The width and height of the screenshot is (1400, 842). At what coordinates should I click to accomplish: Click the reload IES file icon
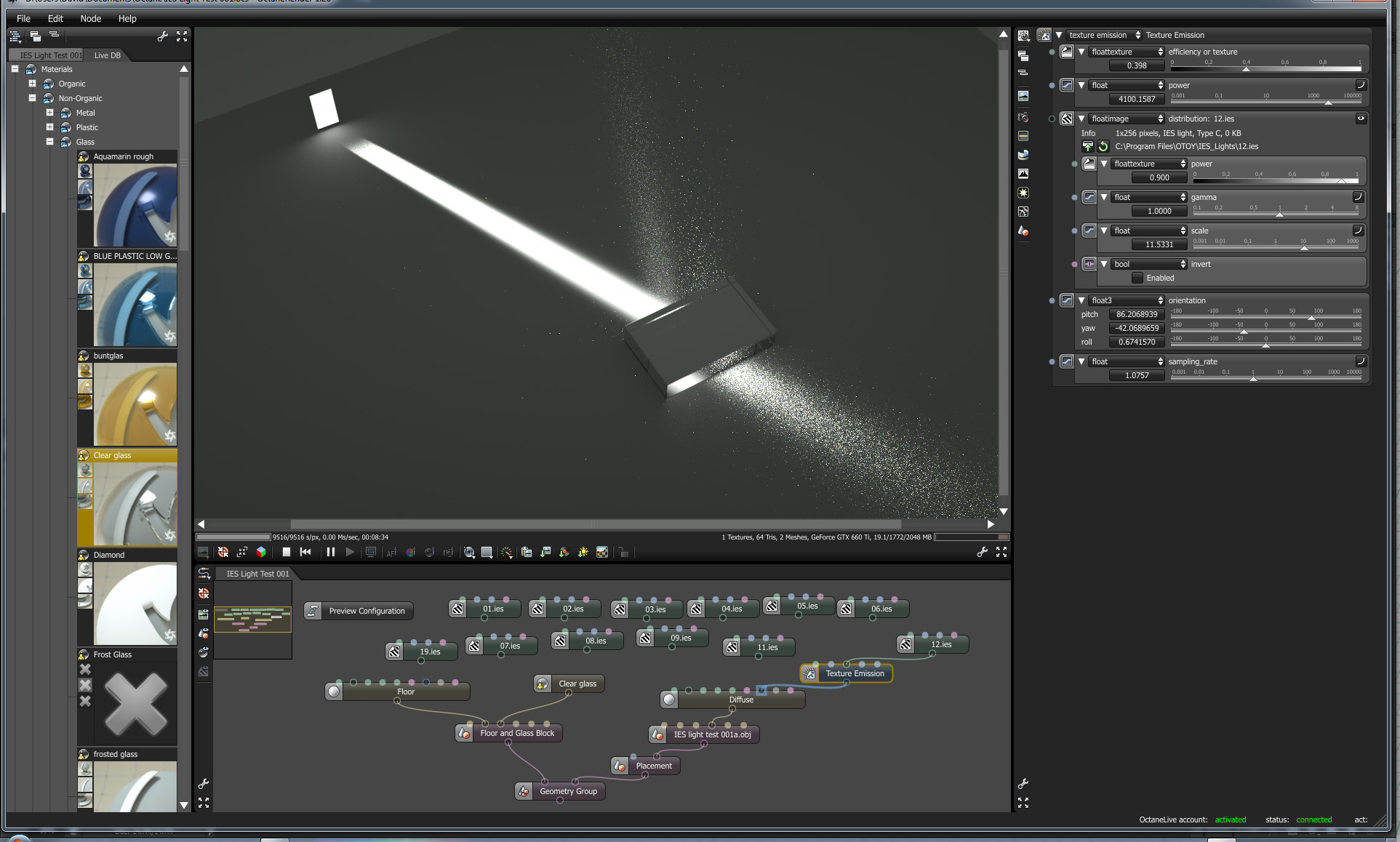pyautogui.click(x=1103, y=146)
